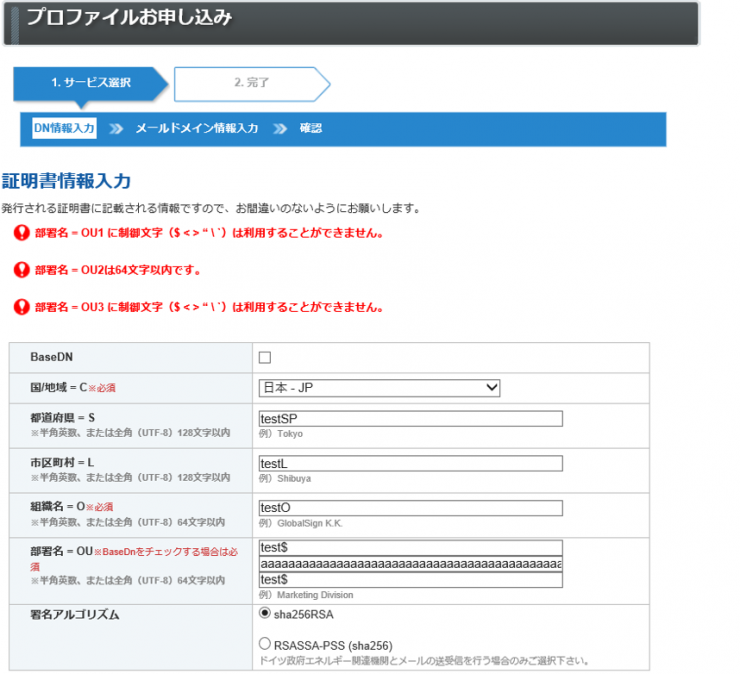This screenshot has width=740, height=674.
Task: Click the OU3 control character error message
Action: (x=209, y=307)
